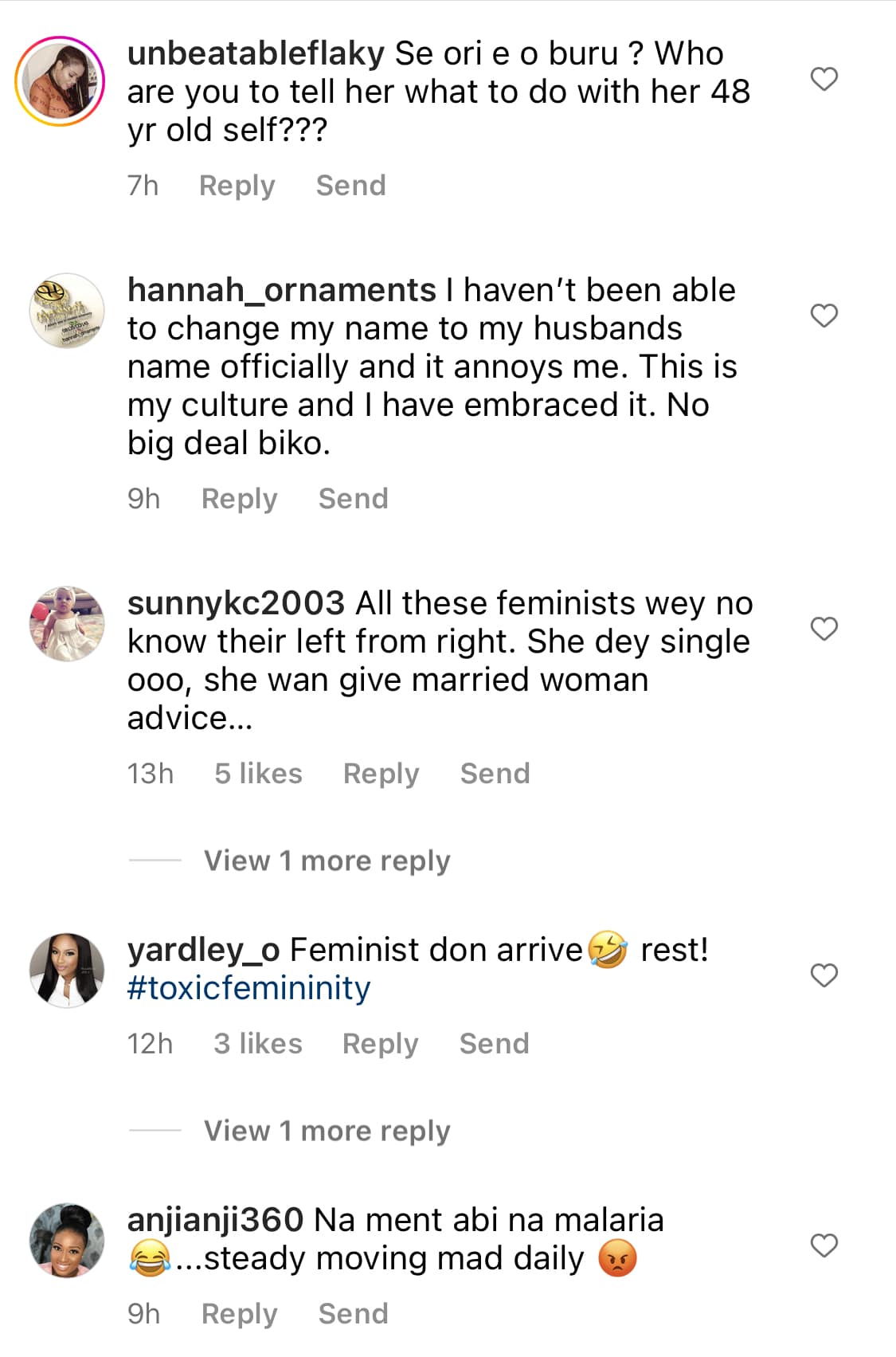Tap heart on hannah_ornaments' comment
This screenshot has width=896, height=1357.
[824, 316]
